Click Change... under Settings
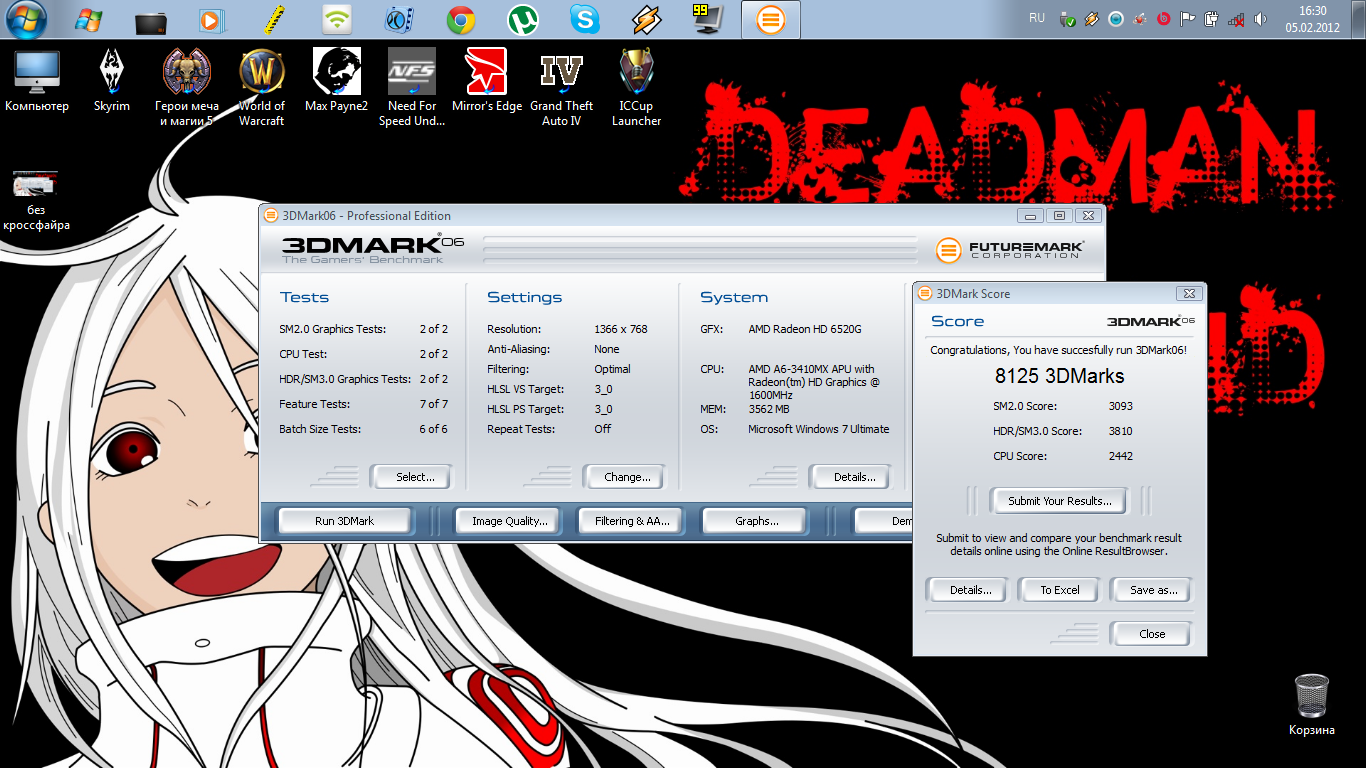Image resolution: width=1366 pixels, height=768 pixels. (625, 477)
